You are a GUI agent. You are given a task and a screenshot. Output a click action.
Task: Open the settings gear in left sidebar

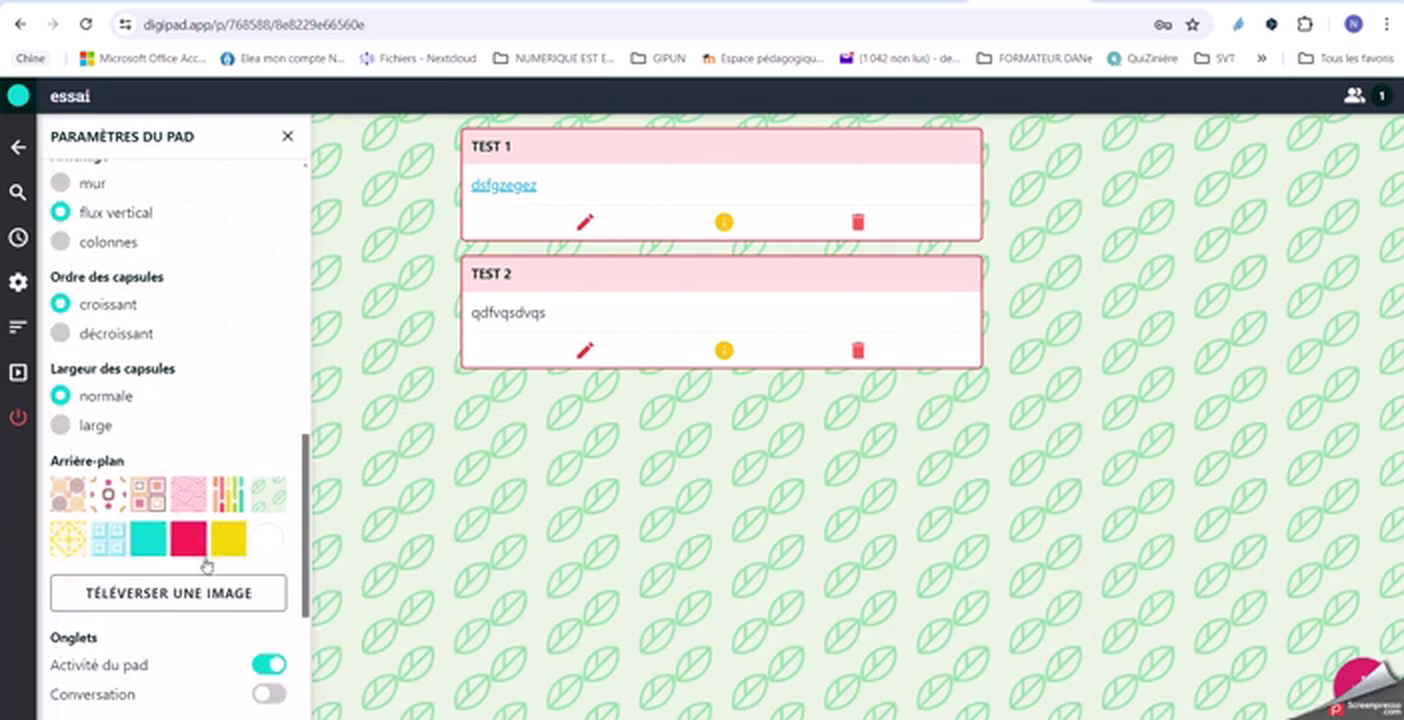click(18, 283)
